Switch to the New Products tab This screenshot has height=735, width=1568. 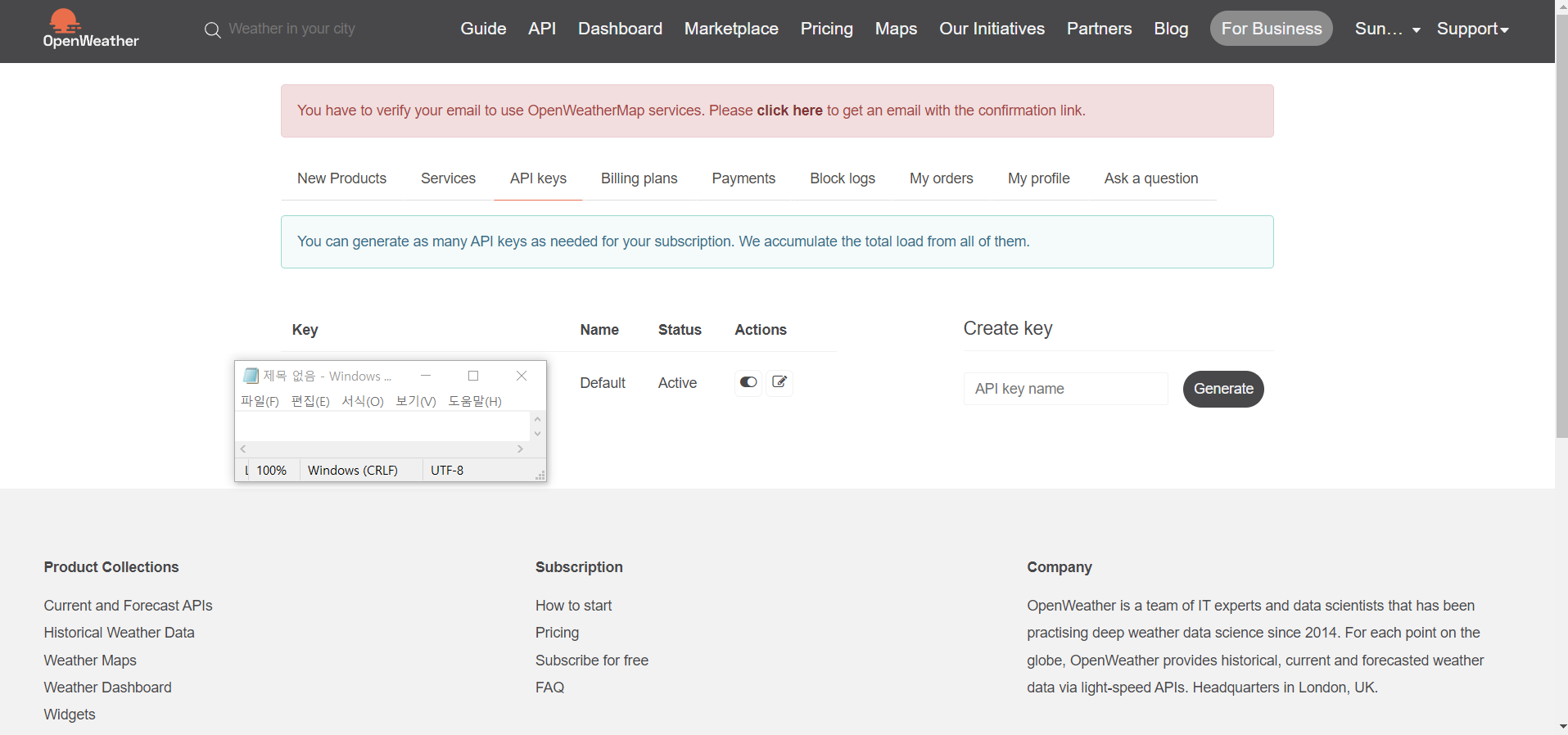[341, 178]
